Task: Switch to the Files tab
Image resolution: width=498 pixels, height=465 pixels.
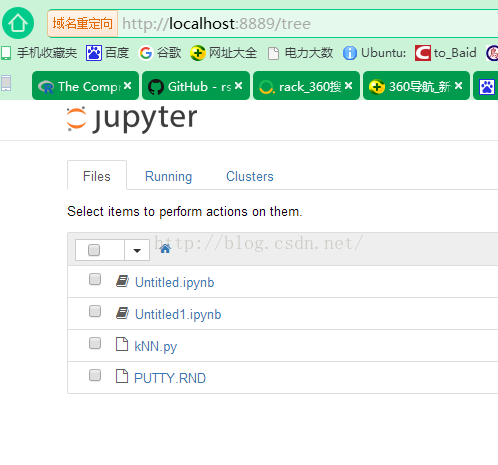Action: 97,176
